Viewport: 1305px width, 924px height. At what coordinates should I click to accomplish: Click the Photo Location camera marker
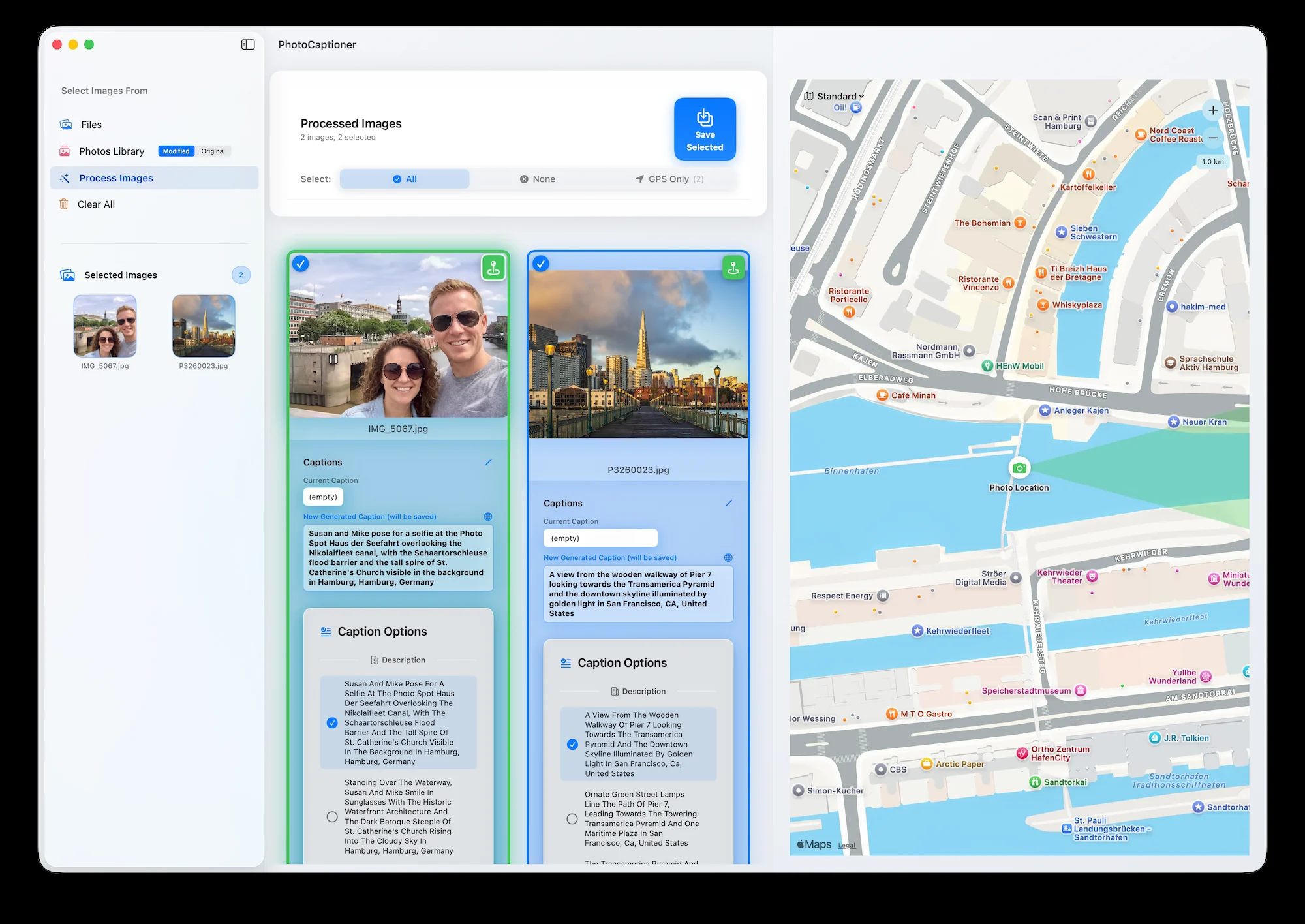[1019, 467]
